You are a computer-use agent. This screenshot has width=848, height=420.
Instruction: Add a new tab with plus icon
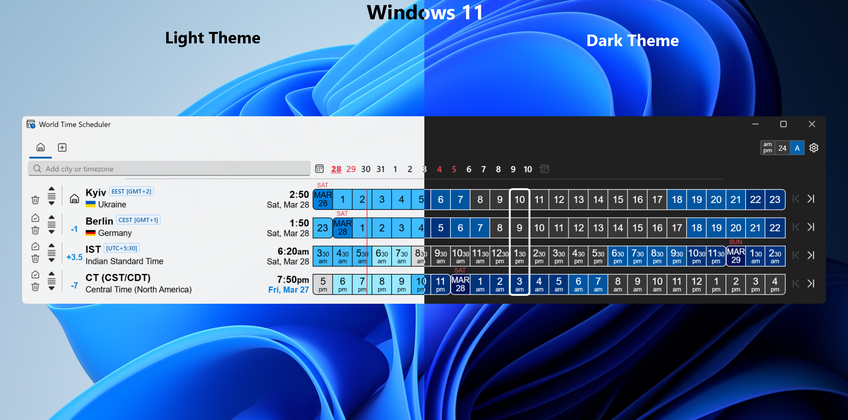click(62, 148)
